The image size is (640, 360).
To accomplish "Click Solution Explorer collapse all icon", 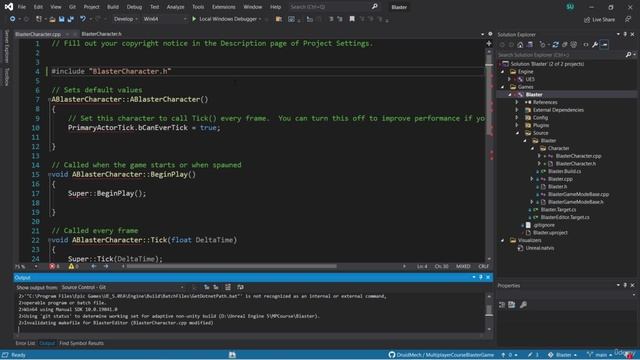I will [565, 44].
